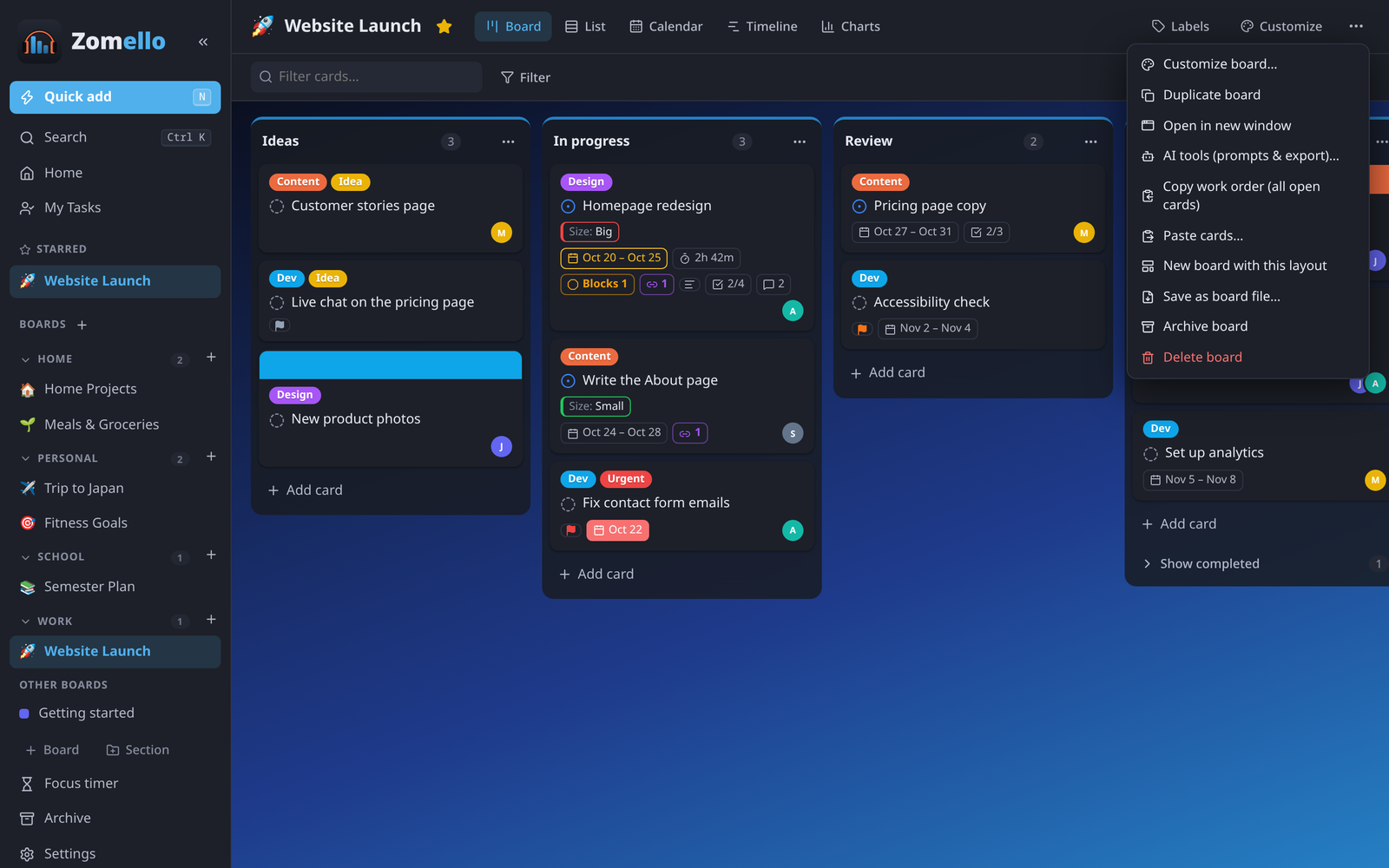Mark Accessibility check card as complete

859,303
